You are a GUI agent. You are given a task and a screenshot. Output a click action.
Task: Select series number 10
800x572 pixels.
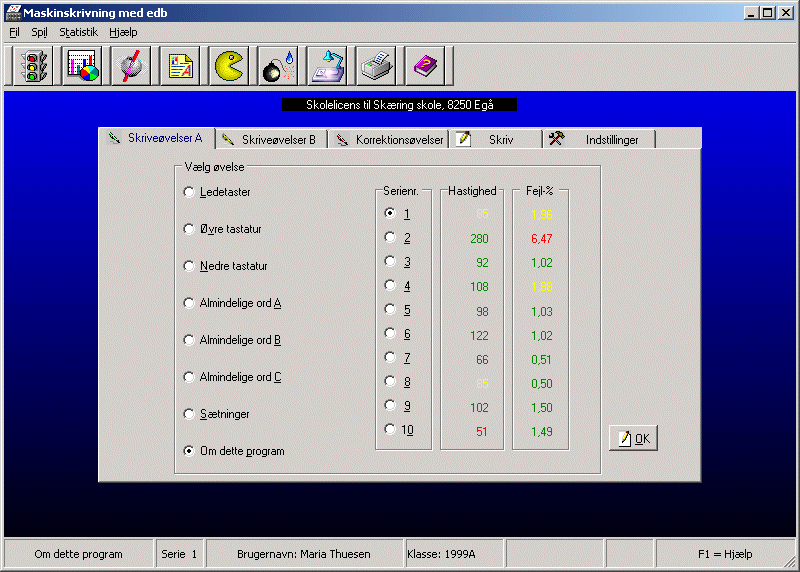click(390, 430)
